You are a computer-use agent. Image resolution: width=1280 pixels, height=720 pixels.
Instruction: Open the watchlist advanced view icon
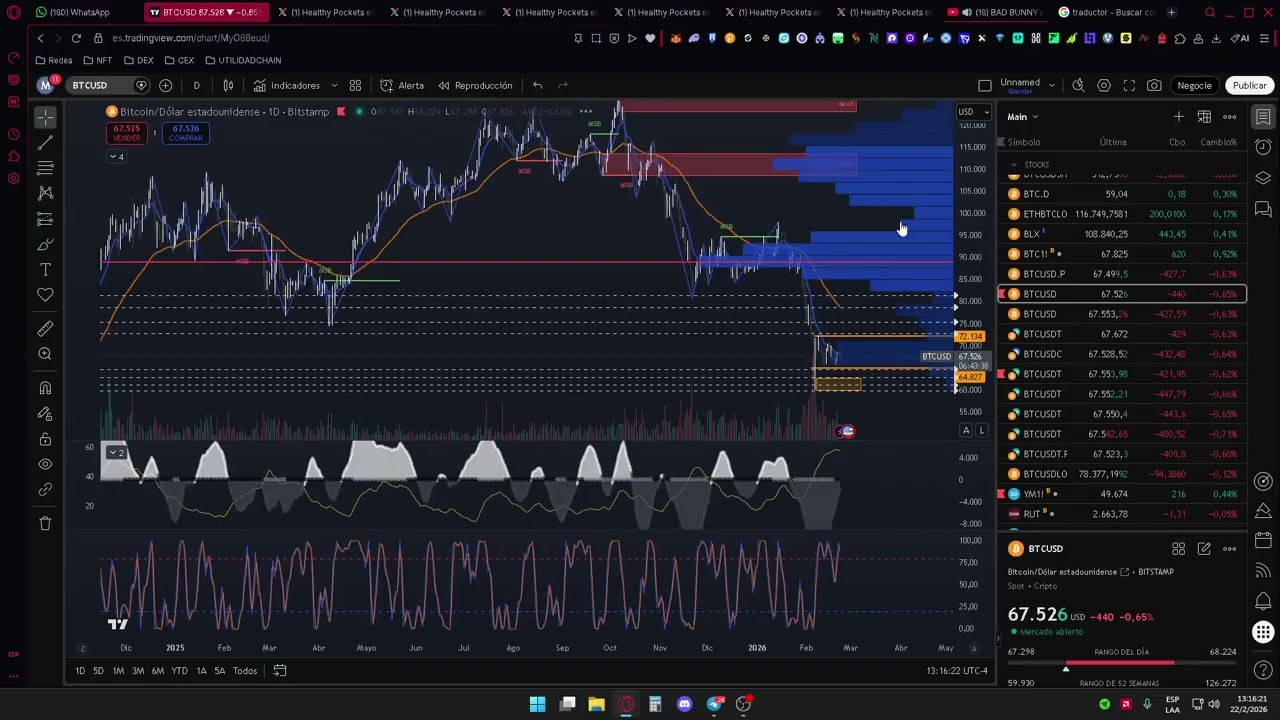(x=1204, y=117)
